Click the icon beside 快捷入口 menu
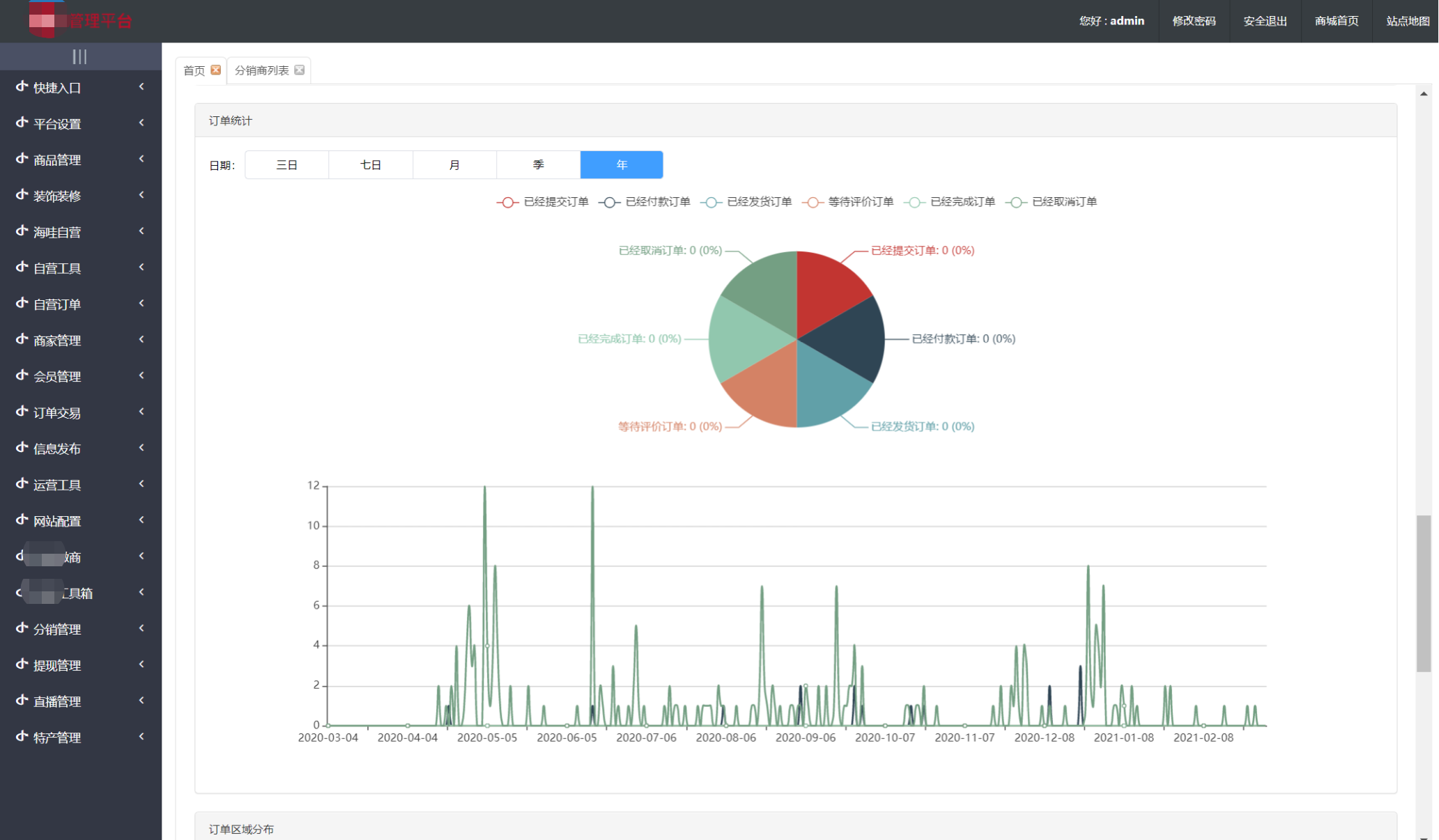The width and height of the screenshot is (1439, 840). (x=22, y=87)
